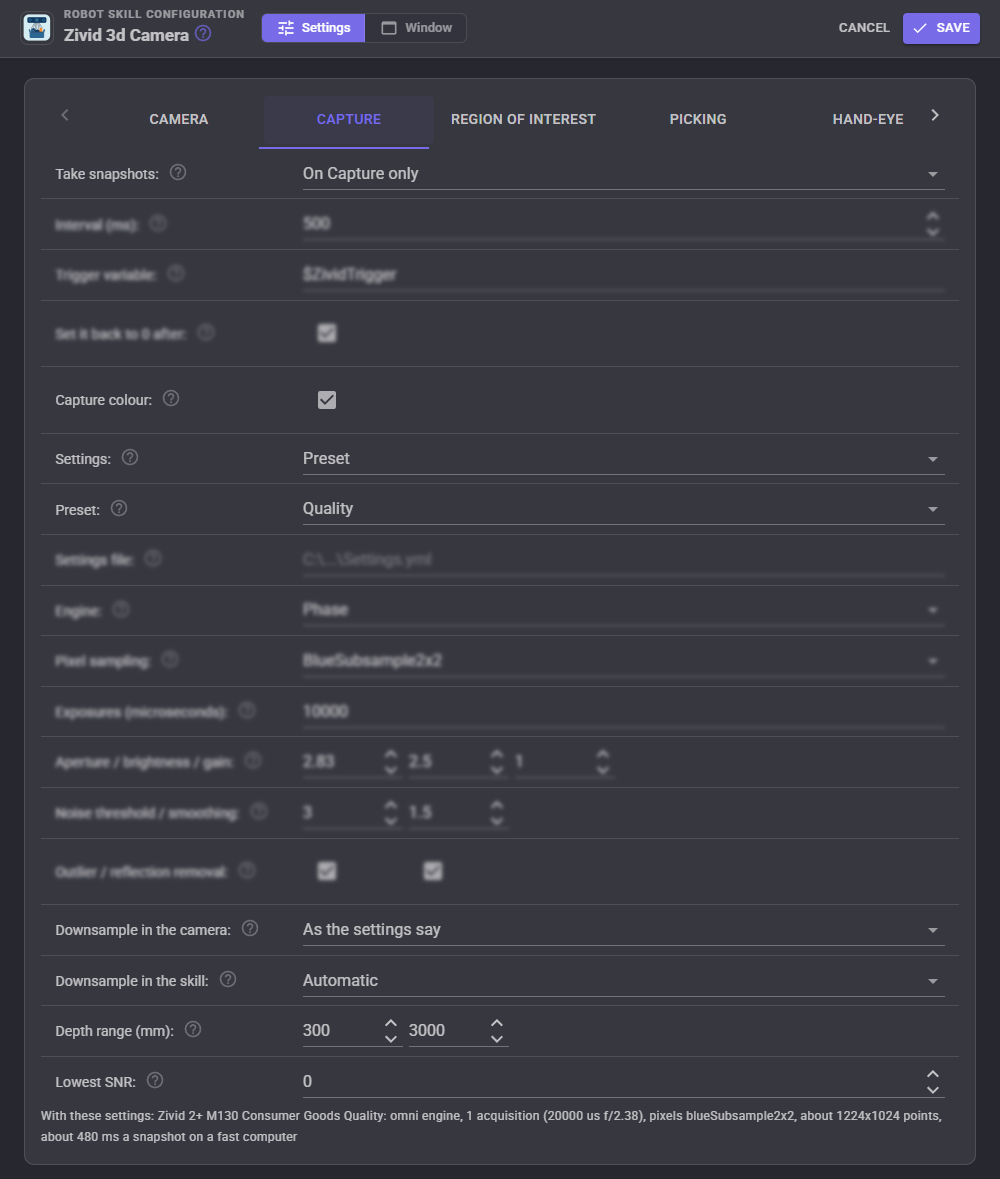The height and width of the screenshot is (1179, 1000).
Task: Open help icon for Capture colour
Action: (171, 399)
